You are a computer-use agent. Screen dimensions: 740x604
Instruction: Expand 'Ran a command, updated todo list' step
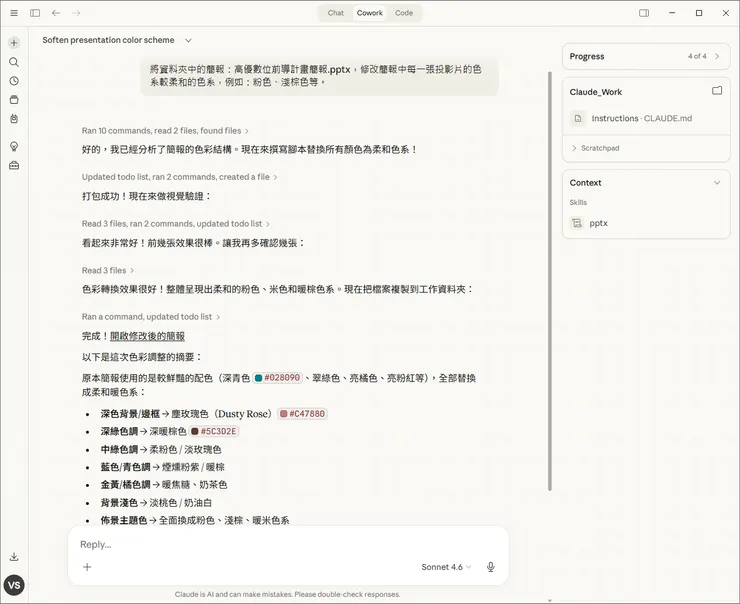tap(151, 317)
